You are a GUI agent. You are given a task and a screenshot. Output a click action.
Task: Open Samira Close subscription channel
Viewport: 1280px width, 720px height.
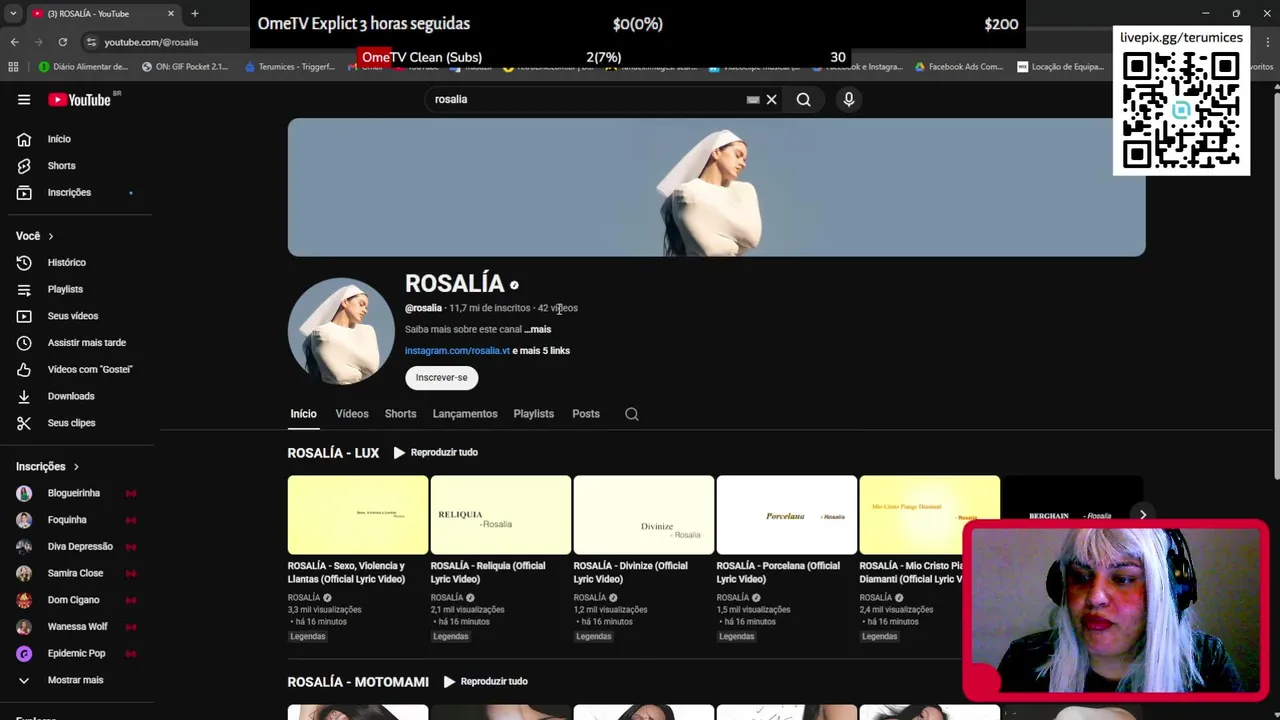pos(76,573)
